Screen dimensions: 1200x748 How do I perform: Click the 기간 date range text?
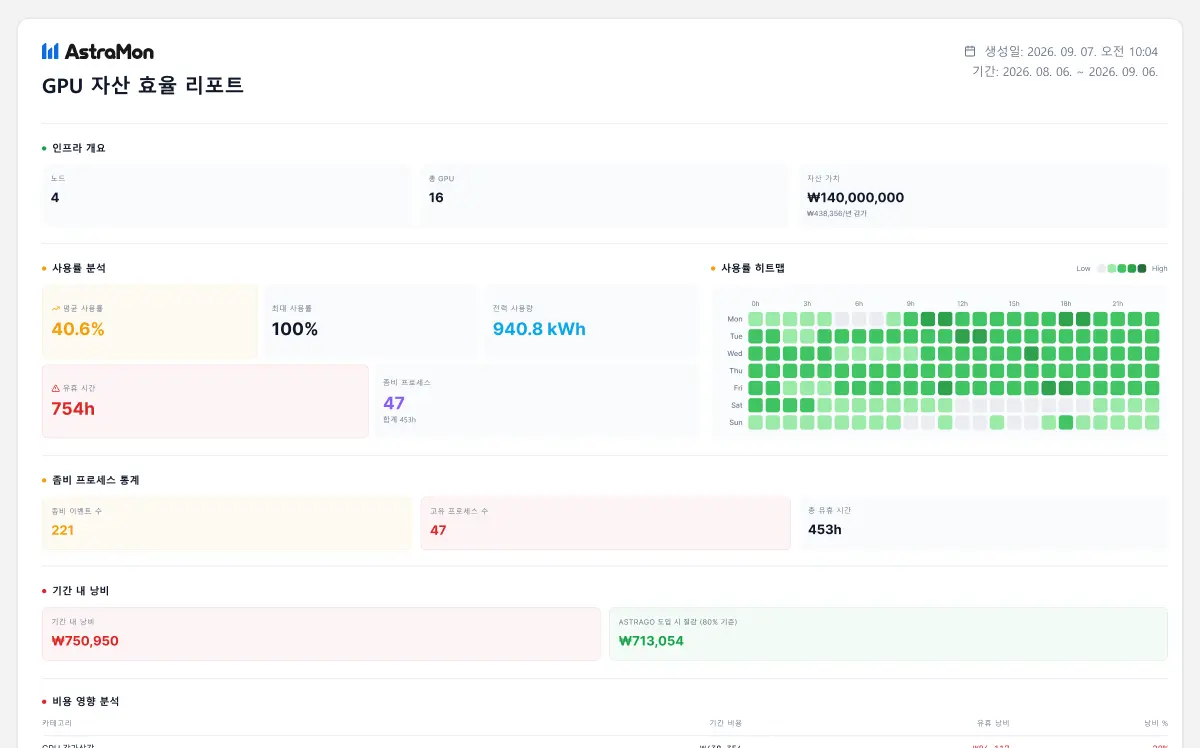[1065, 72]
